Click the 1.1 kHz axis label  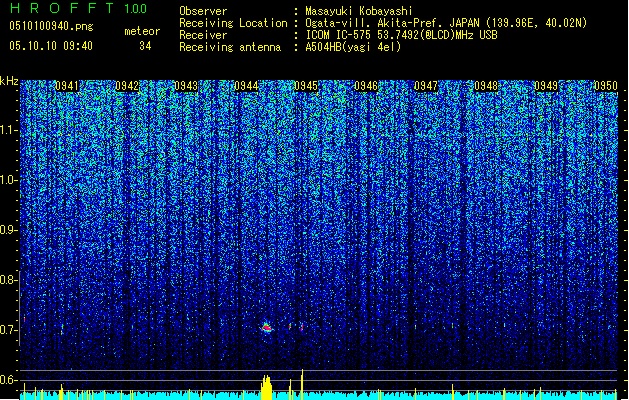[9, 130]
